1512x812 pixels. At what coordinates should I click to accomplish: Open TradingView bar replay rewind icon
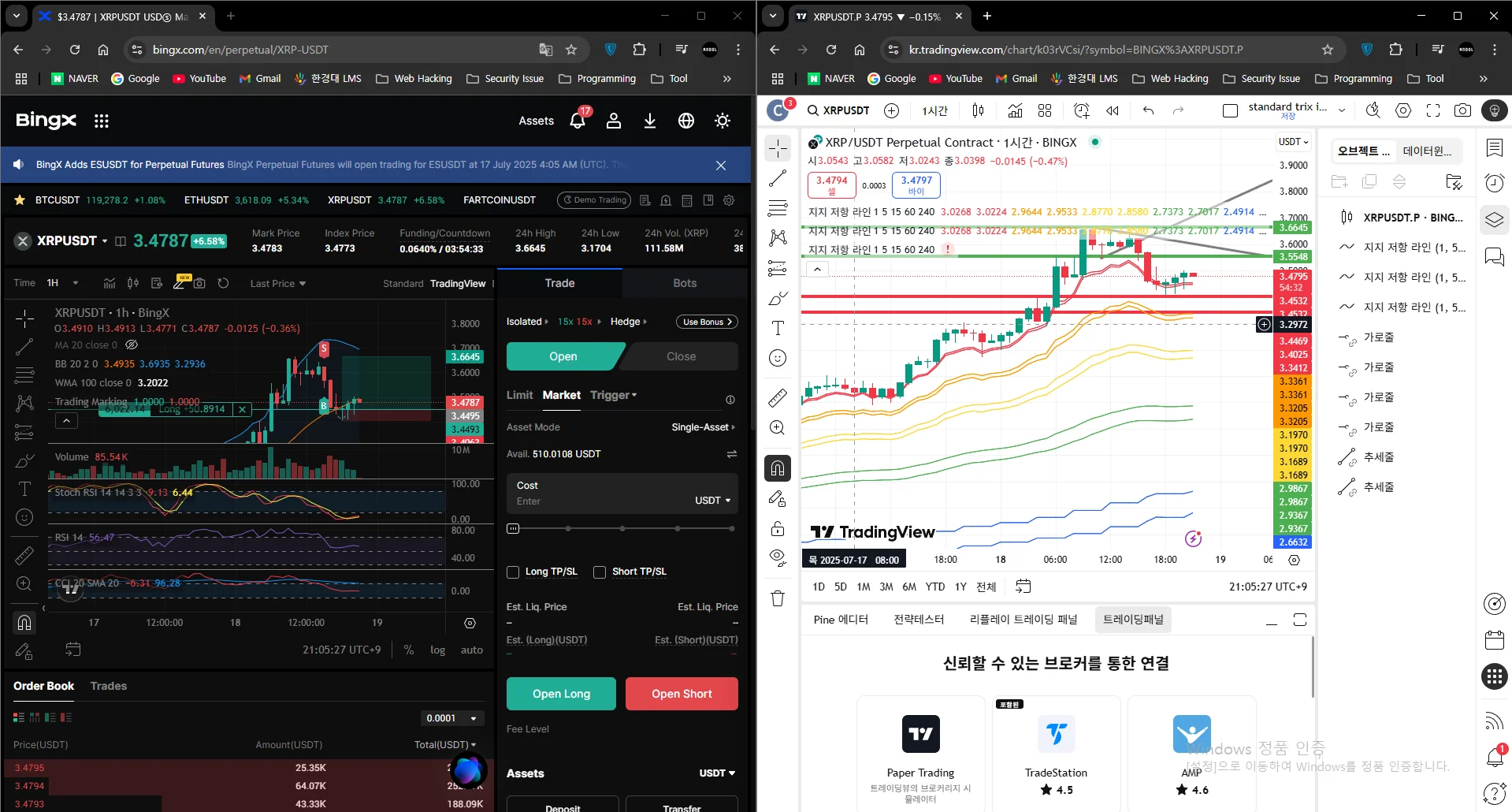pyautogui.click(x=1113, y=110)
